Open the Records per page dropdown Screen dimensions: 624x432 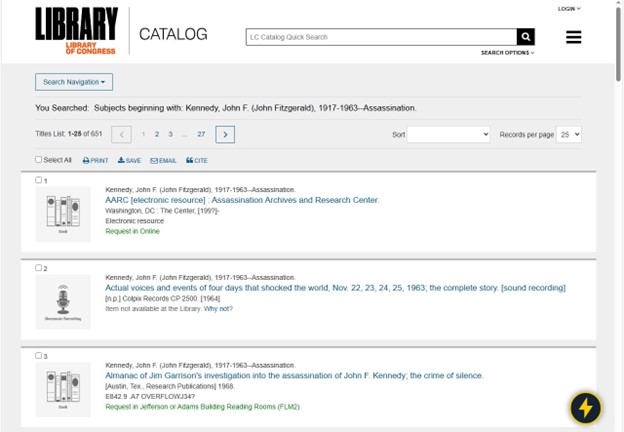click(569, 134)
